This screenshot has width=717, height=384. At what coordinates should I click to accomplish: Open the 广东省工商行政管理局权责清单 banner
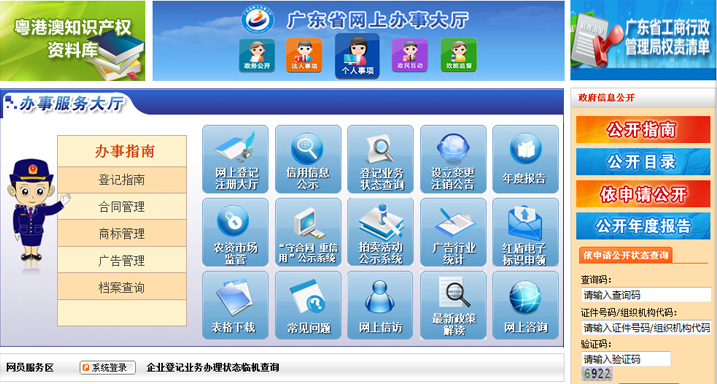coord(643,40)
